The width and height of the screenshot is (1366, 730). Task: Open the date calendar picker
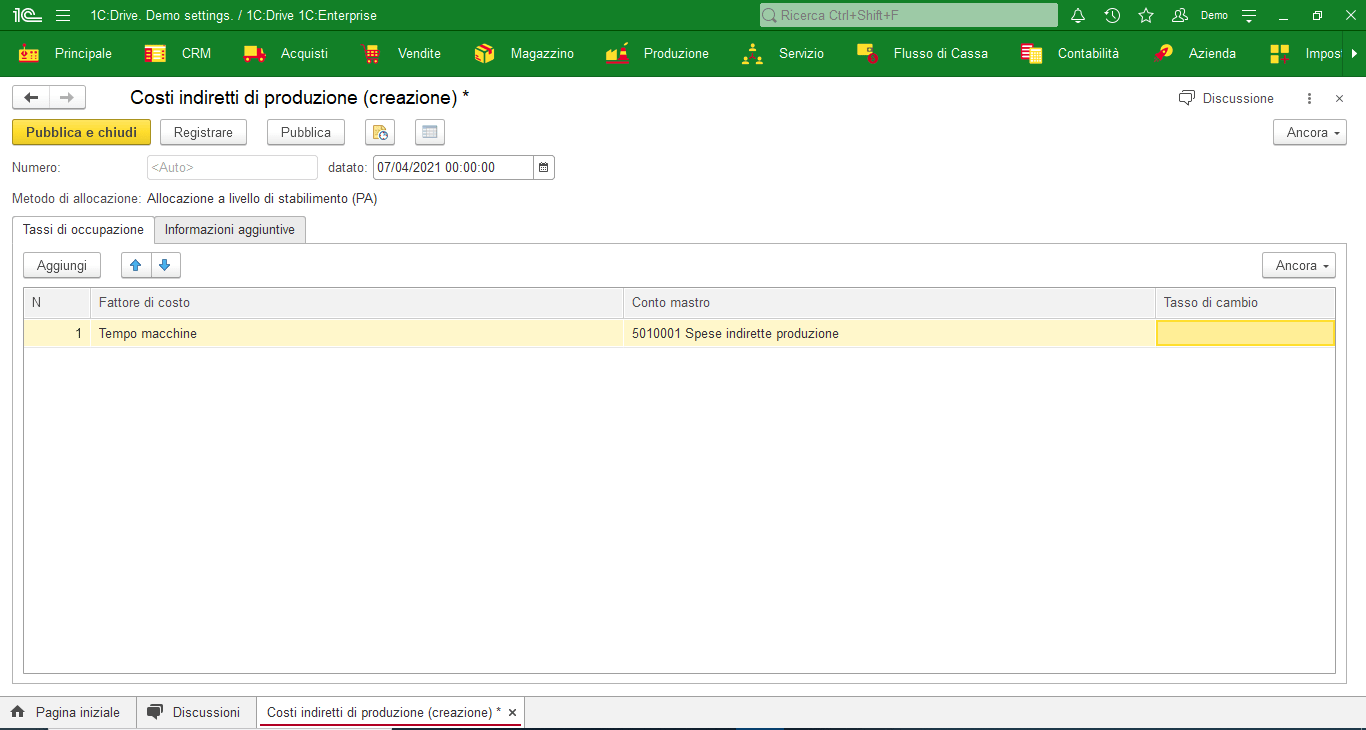tap(544, 167)
